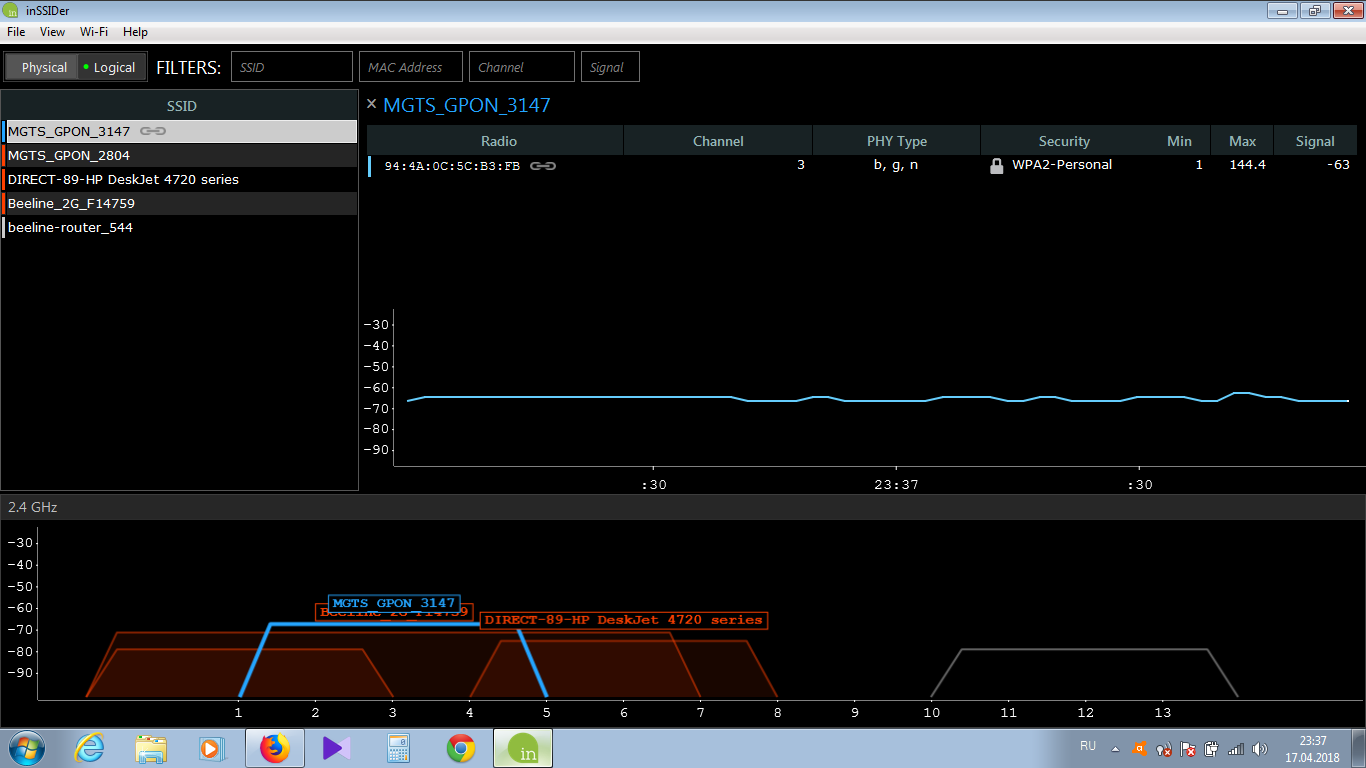The width and height of the screenshot is (1366, 768).
Task: Click the SSID filter input field
Action: pos(292,67)
